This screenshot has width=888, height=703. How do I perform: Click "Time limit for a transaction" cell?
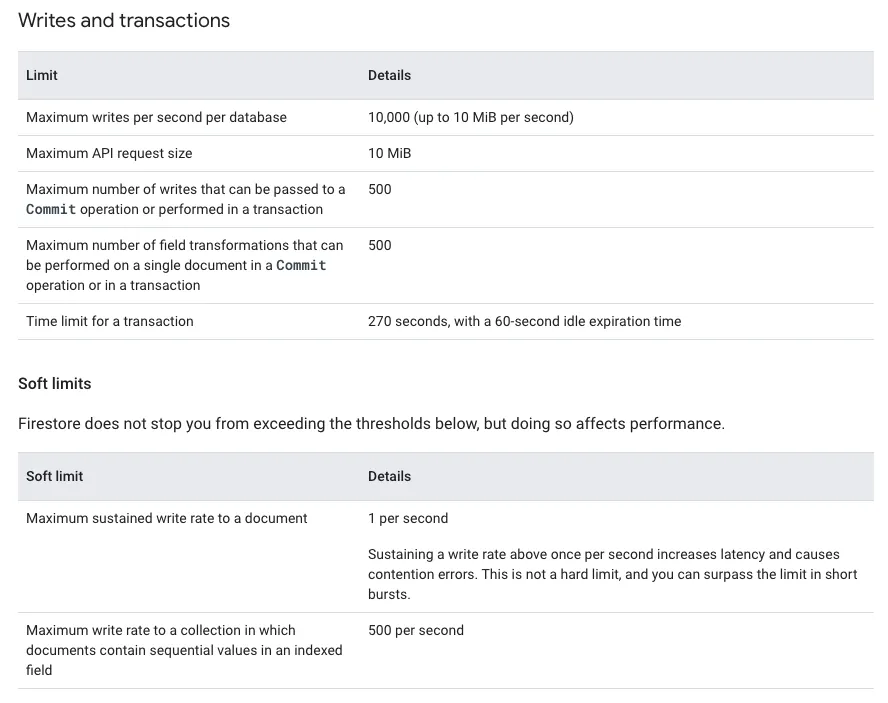pos(110,321)
